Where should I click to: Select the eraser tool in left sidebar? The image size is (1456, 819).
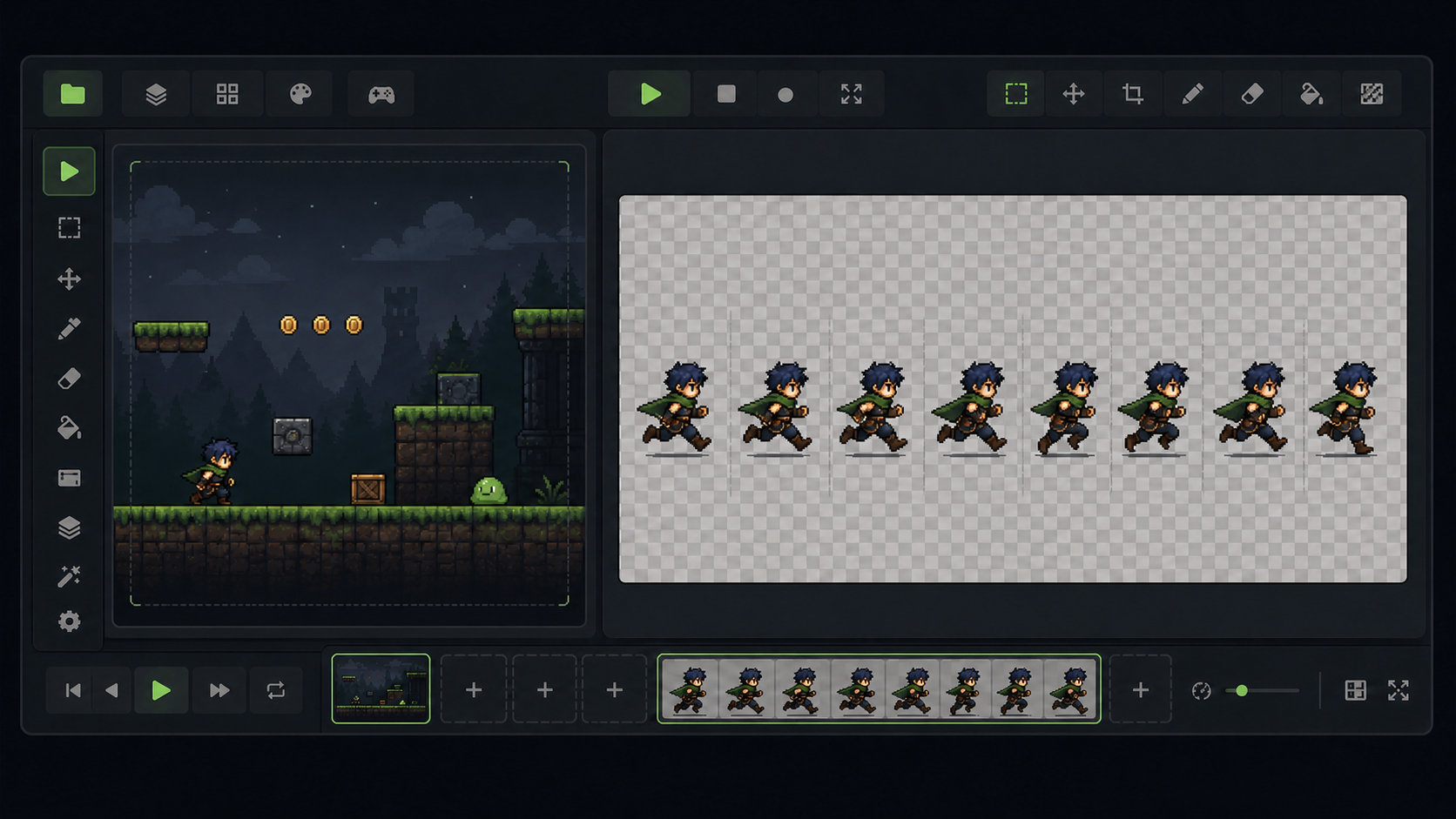[69, 379]
